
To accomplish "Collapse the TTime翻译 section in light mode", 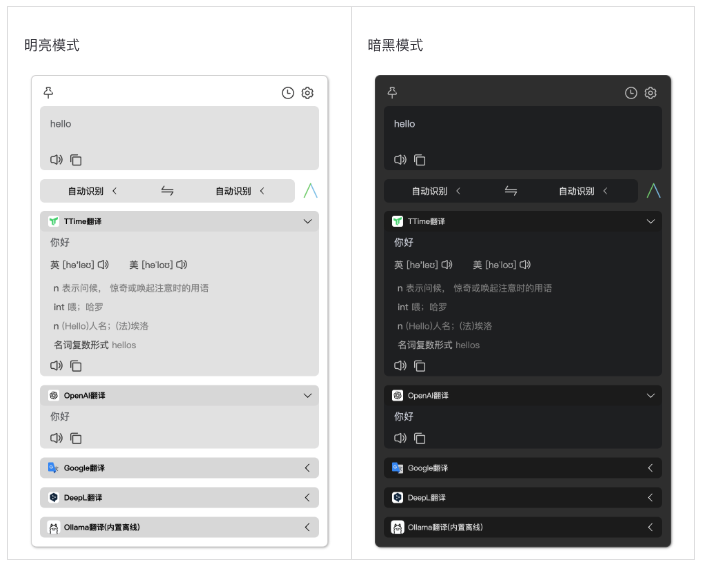I will coord(308,221).
